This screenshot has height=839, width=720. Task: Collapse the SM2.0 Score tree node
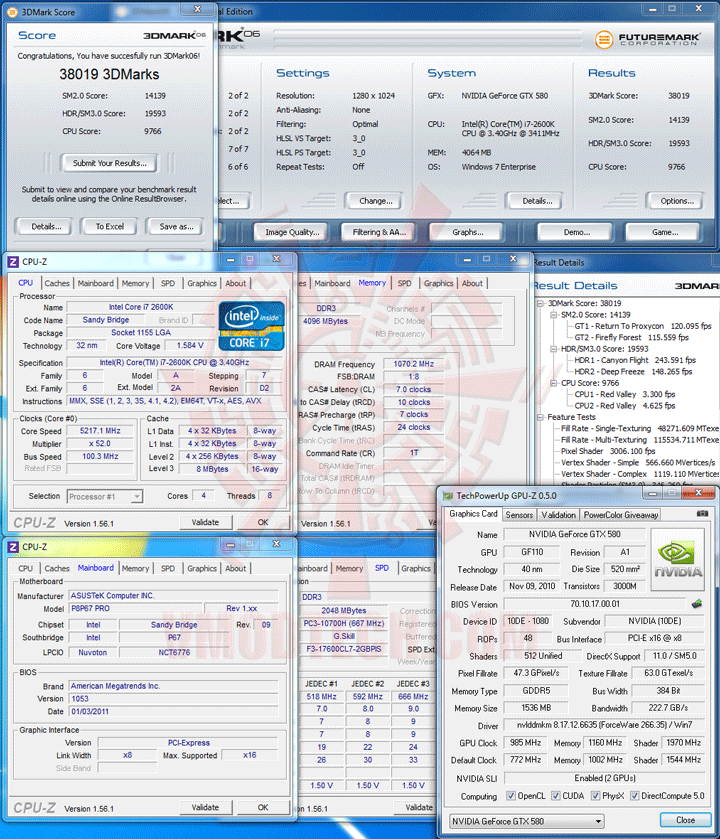554,315
